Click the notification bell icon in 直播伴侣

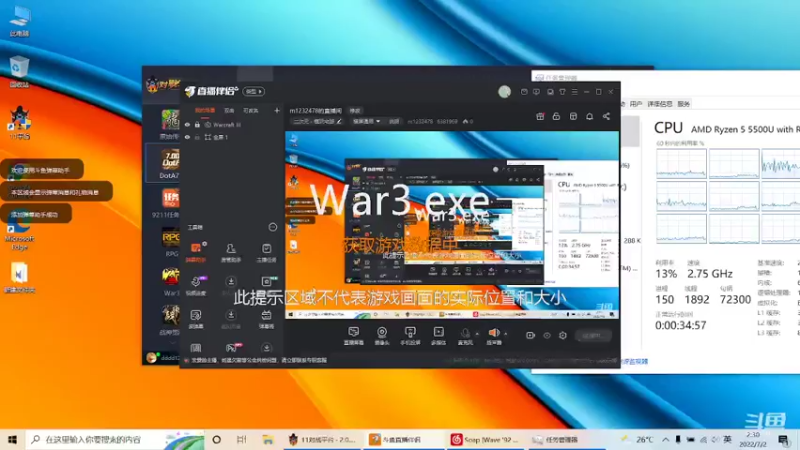[589, 116]
